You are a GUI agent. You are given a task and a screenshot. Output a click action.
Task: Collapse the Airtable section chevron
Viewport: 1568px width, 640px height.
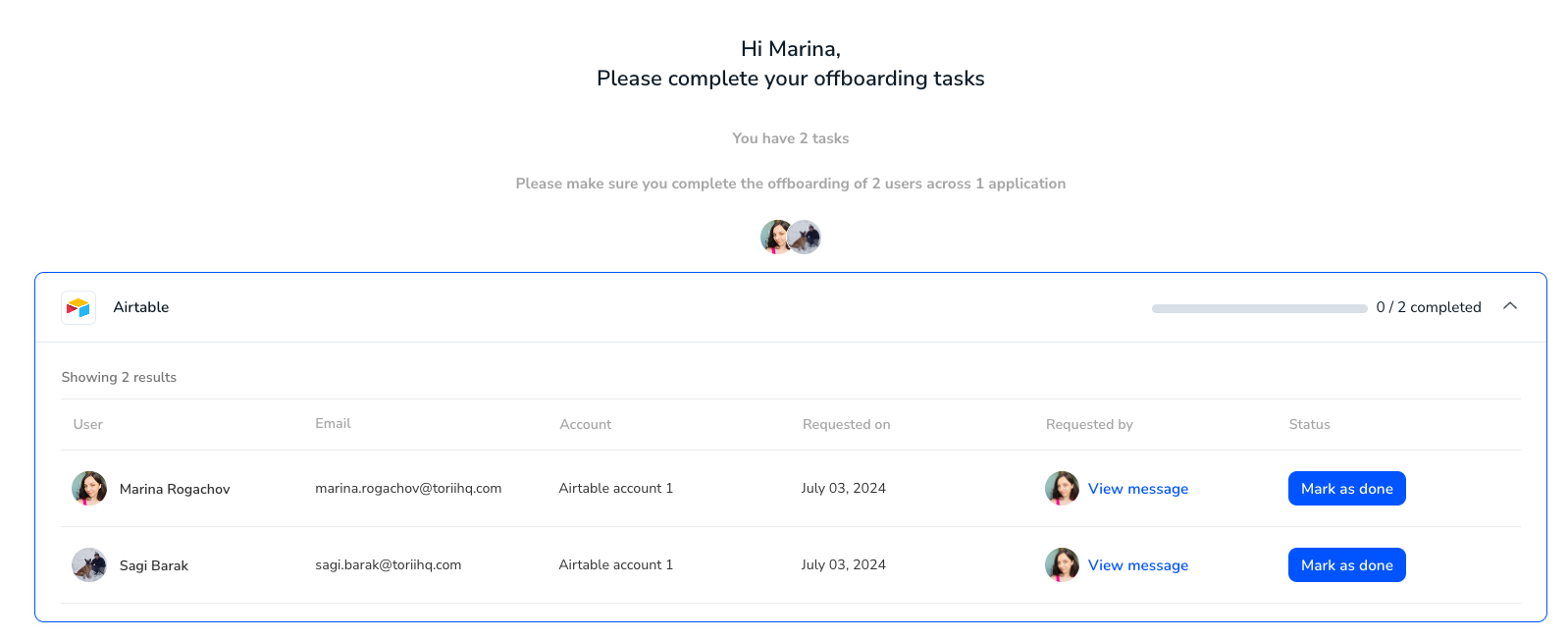1510,306
